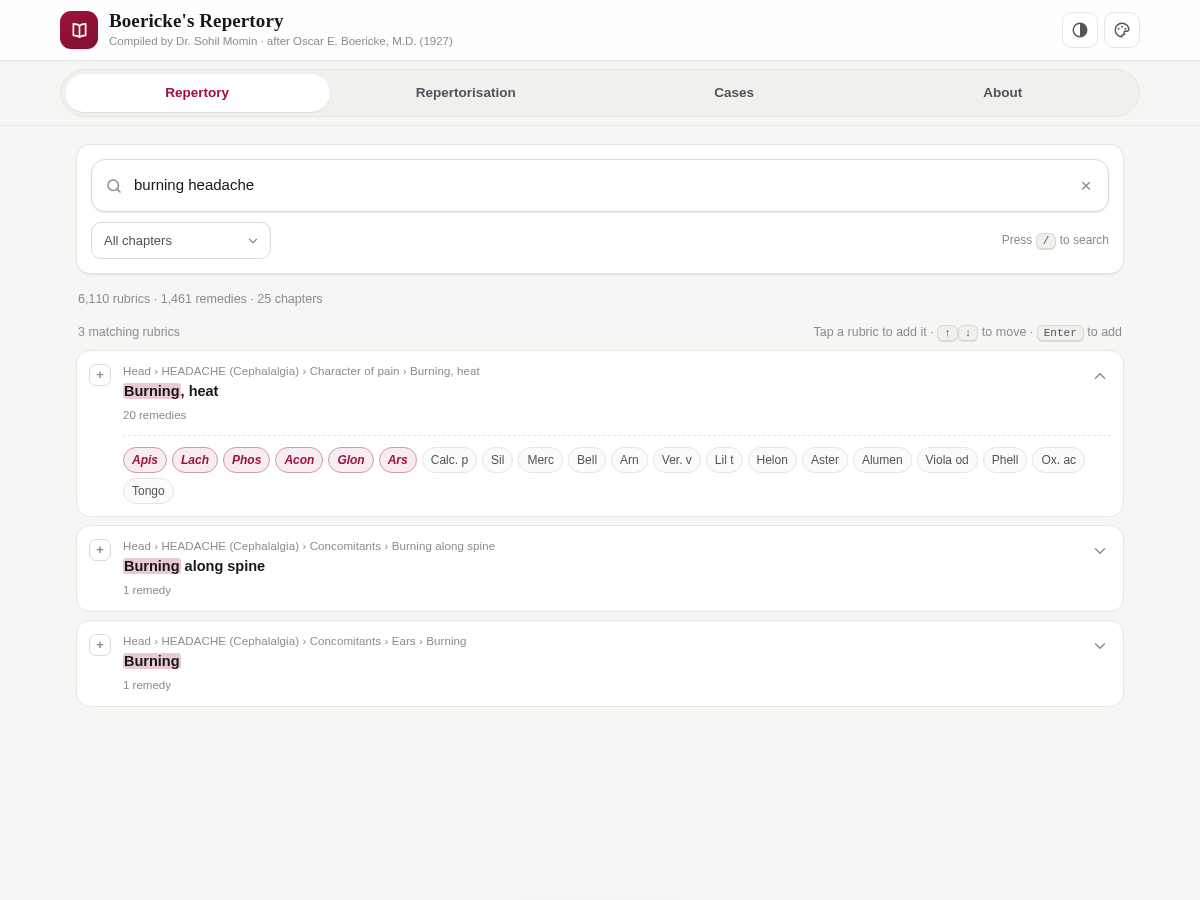Select the Phos remedy chip
The image size is (1200, 900).
point(247,460)
